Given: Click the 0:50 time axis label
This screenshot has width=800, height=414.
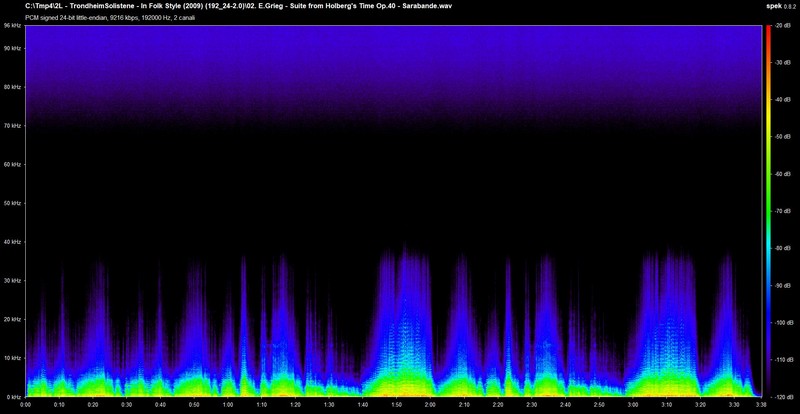Looking at the screenshot, I should 194,404.
